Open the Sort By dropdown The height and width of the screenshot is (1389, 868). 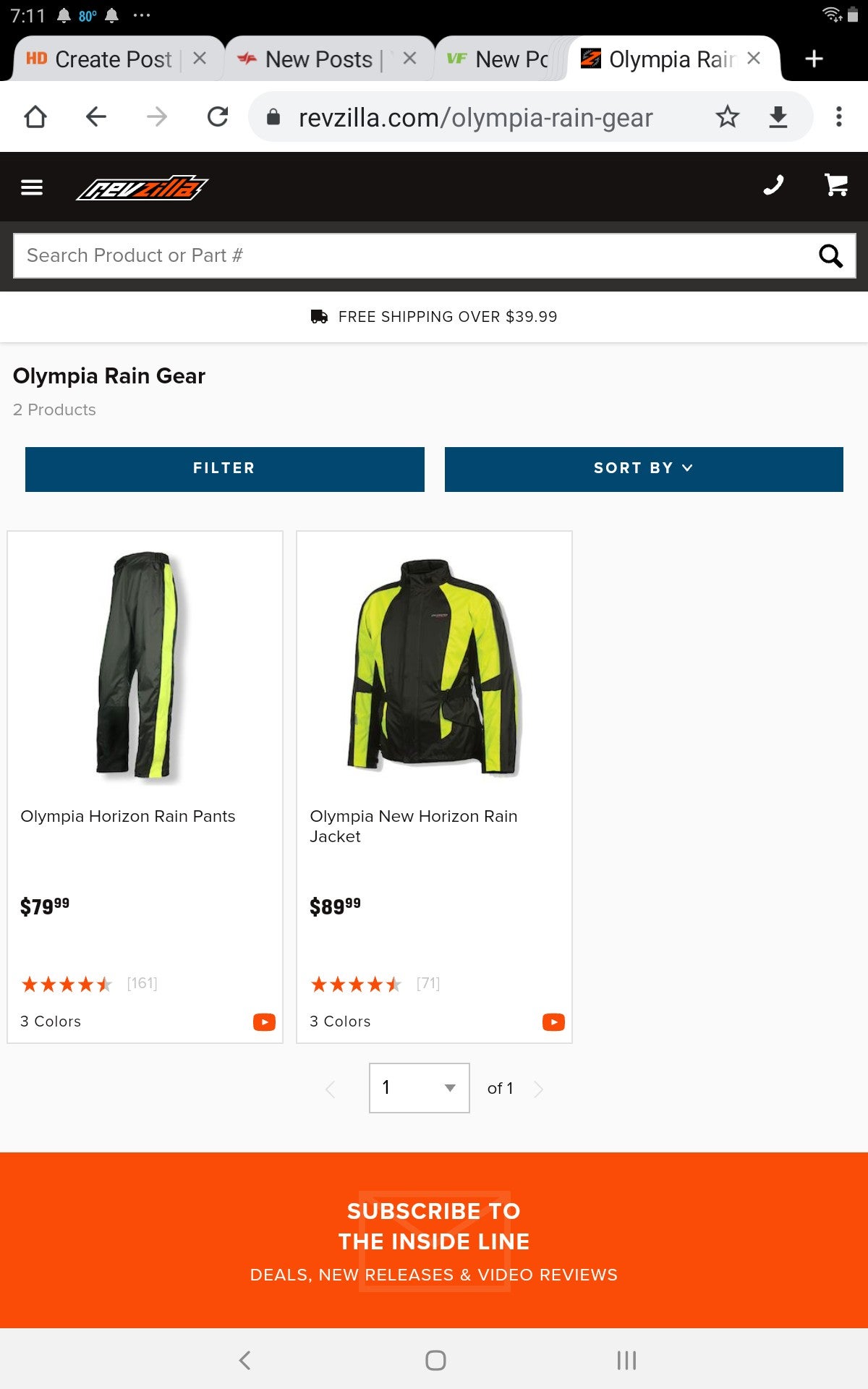point(644,469)
